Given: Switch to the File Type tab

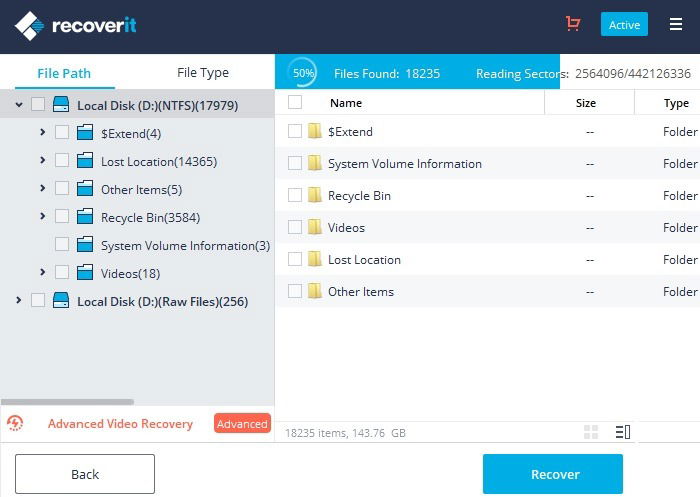Looking at the screenshot, I should (x=203, y=72).
